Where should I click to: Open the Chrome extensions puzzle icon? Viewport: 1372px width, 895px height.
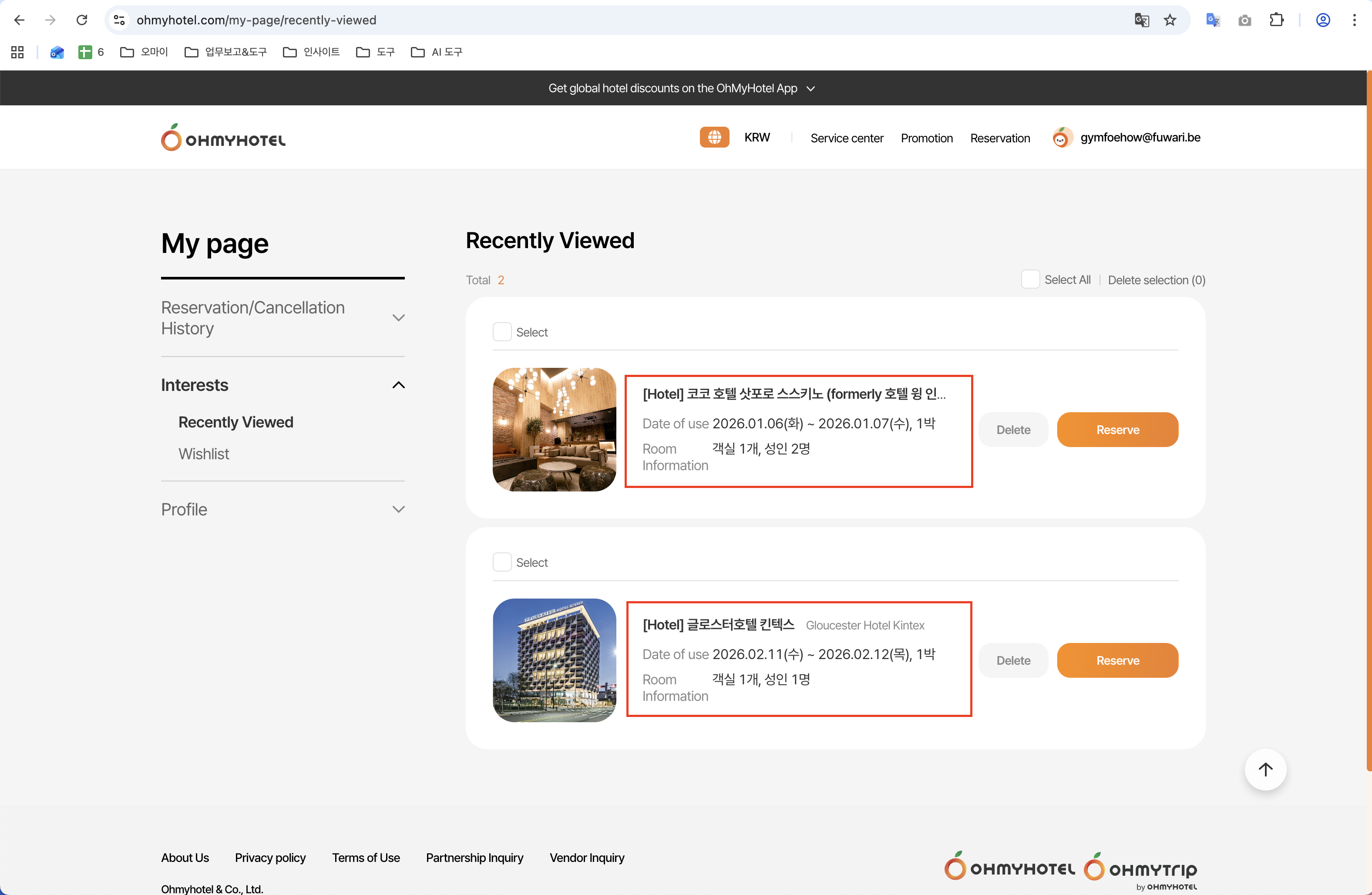[1276, 20]
